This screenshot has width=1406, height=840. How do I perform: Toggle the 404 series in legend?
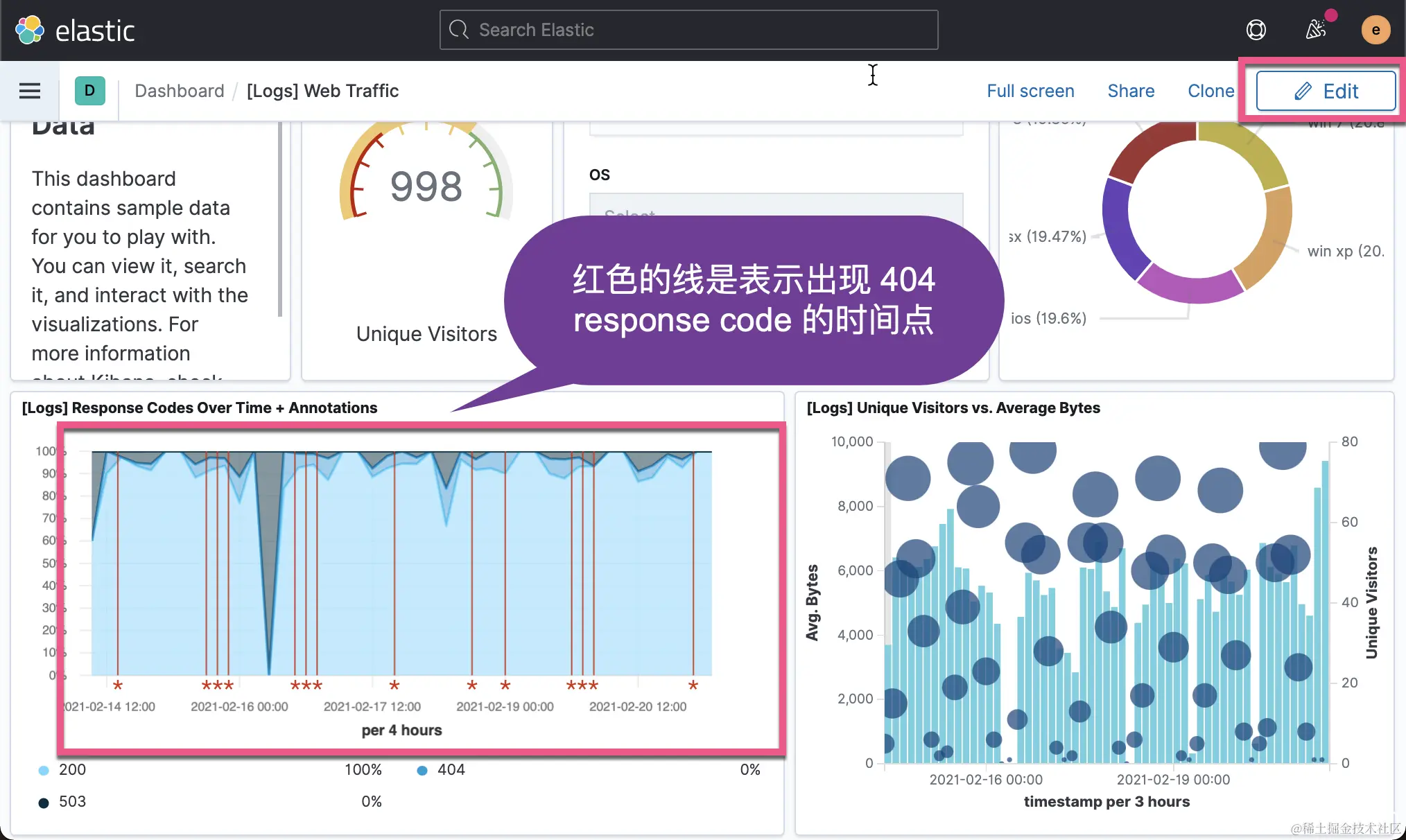click(x=451, y=769)
